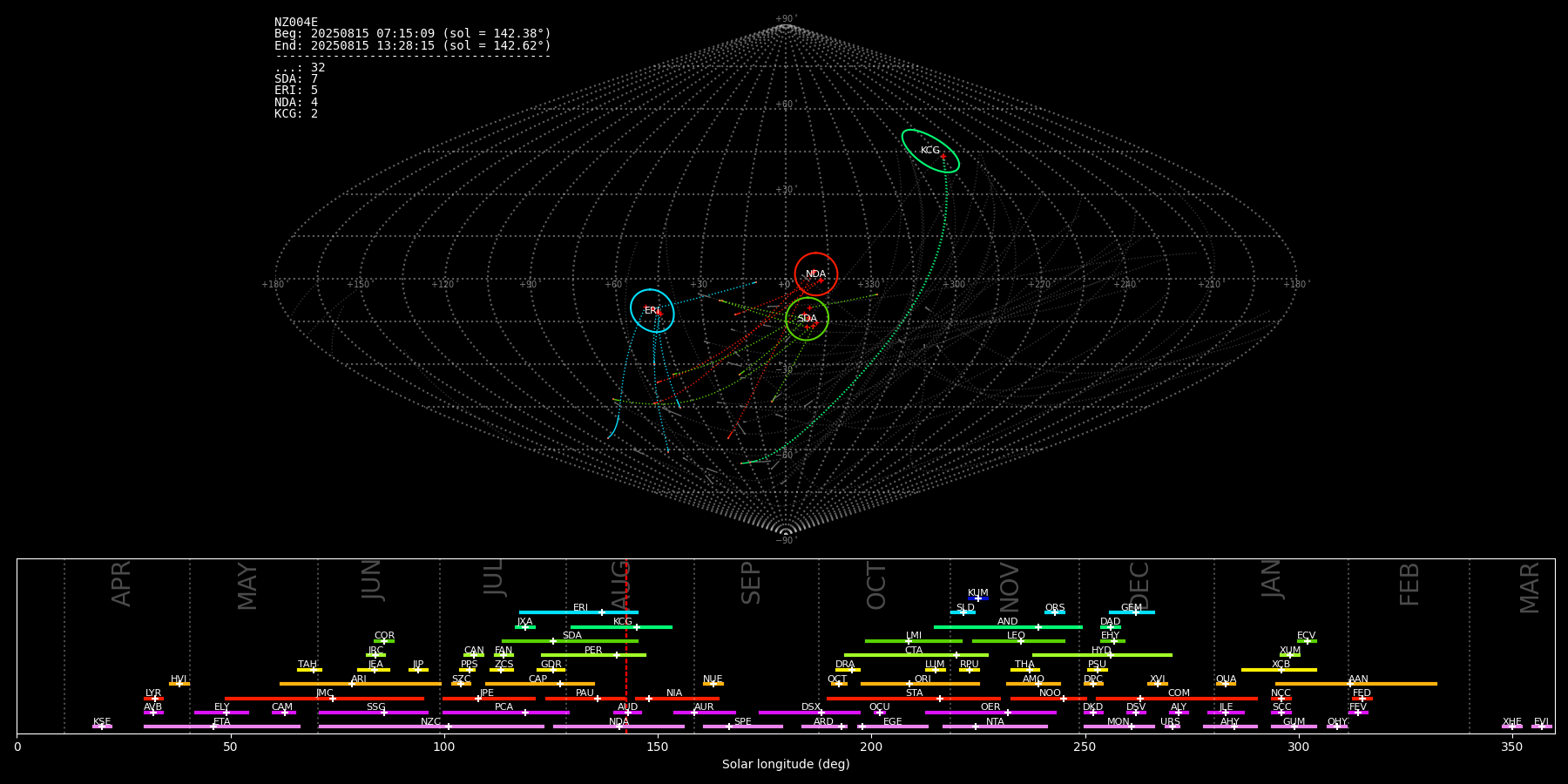
Task: Click the 'NDA: 4' legend entry
Action: coord(296,102)
